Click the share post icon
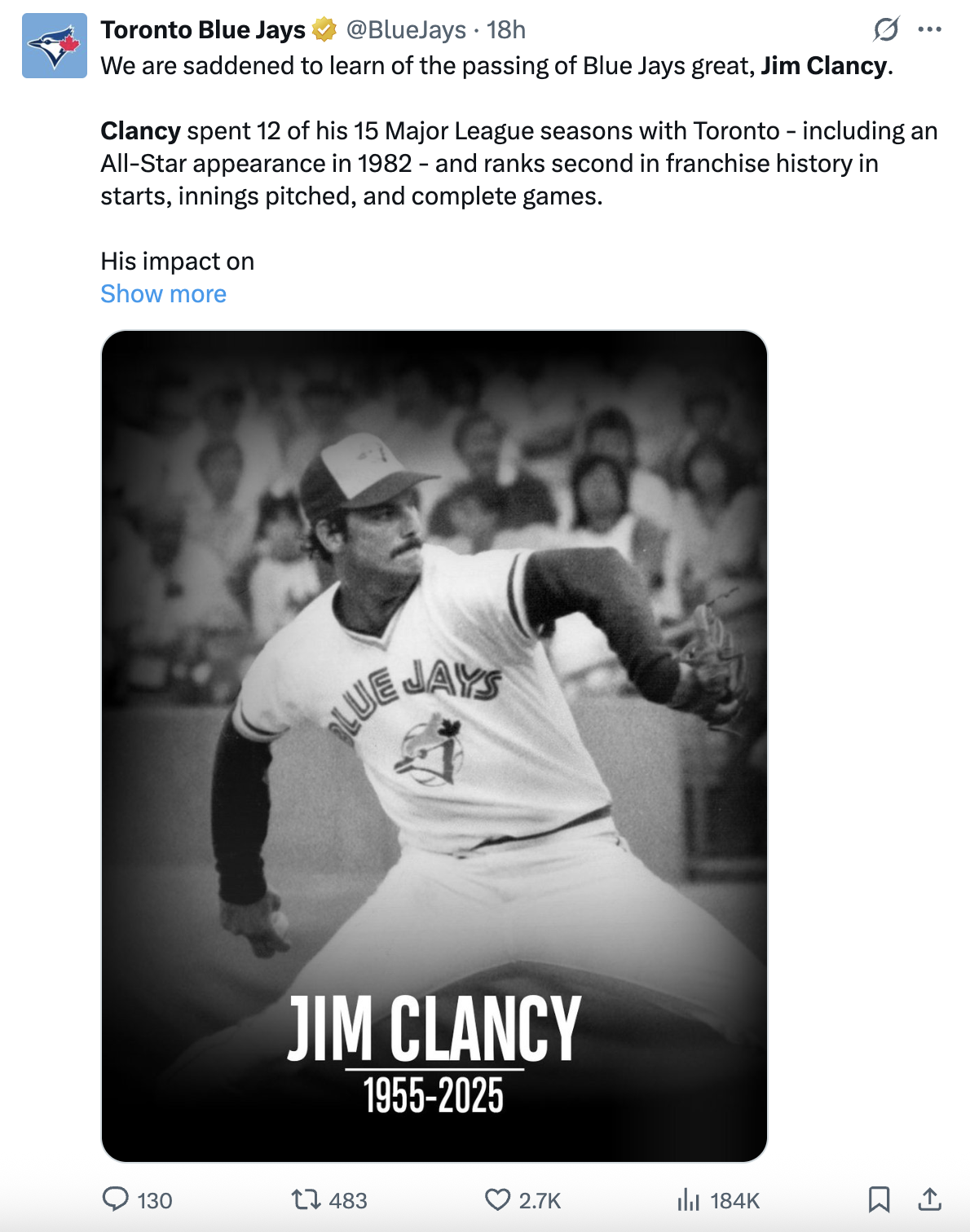 [x=930, y=1199]
